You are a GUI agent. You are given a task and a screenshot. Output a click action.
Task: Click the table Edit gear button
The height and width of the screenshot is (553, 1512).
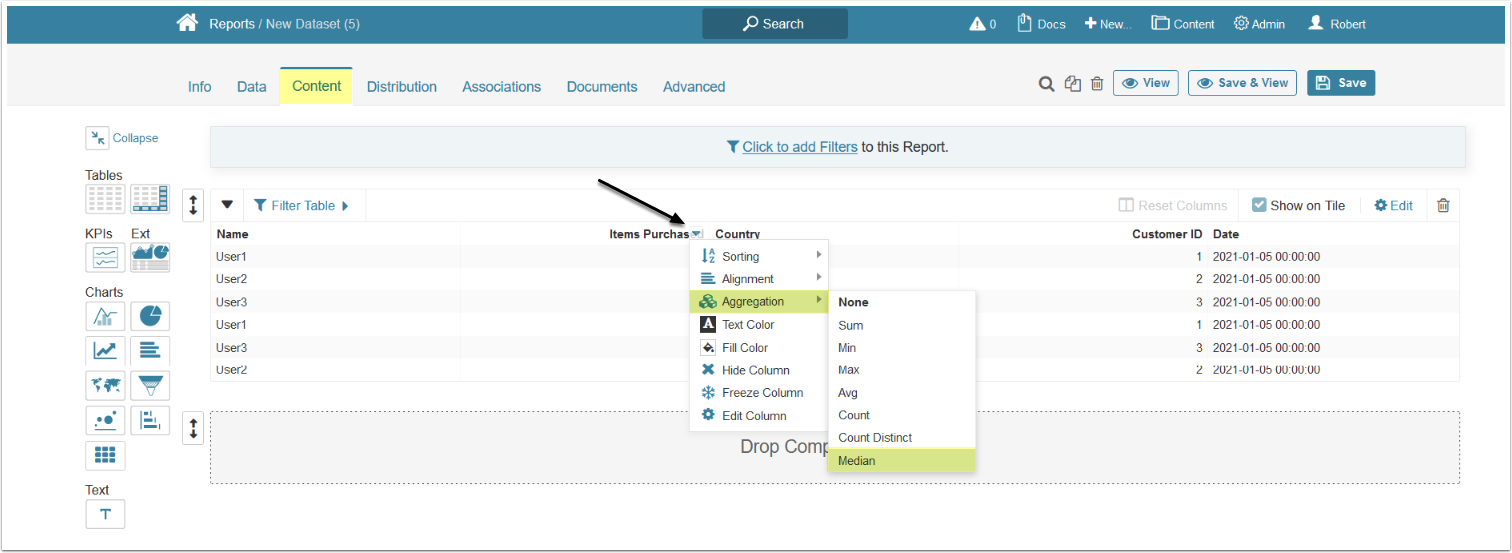pos(1393,206)
